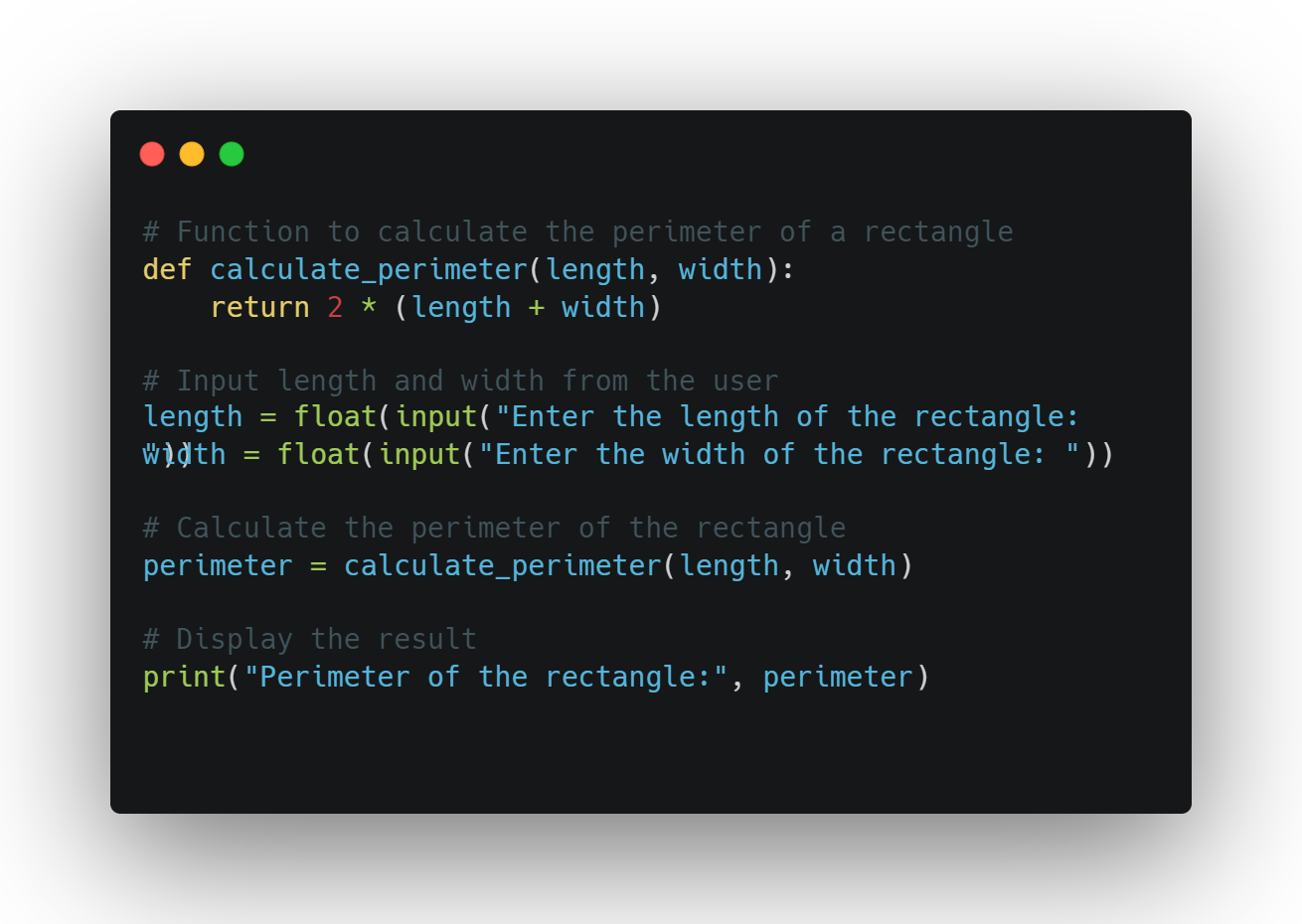Click the 'input' call on the width line

click(419, 454)
